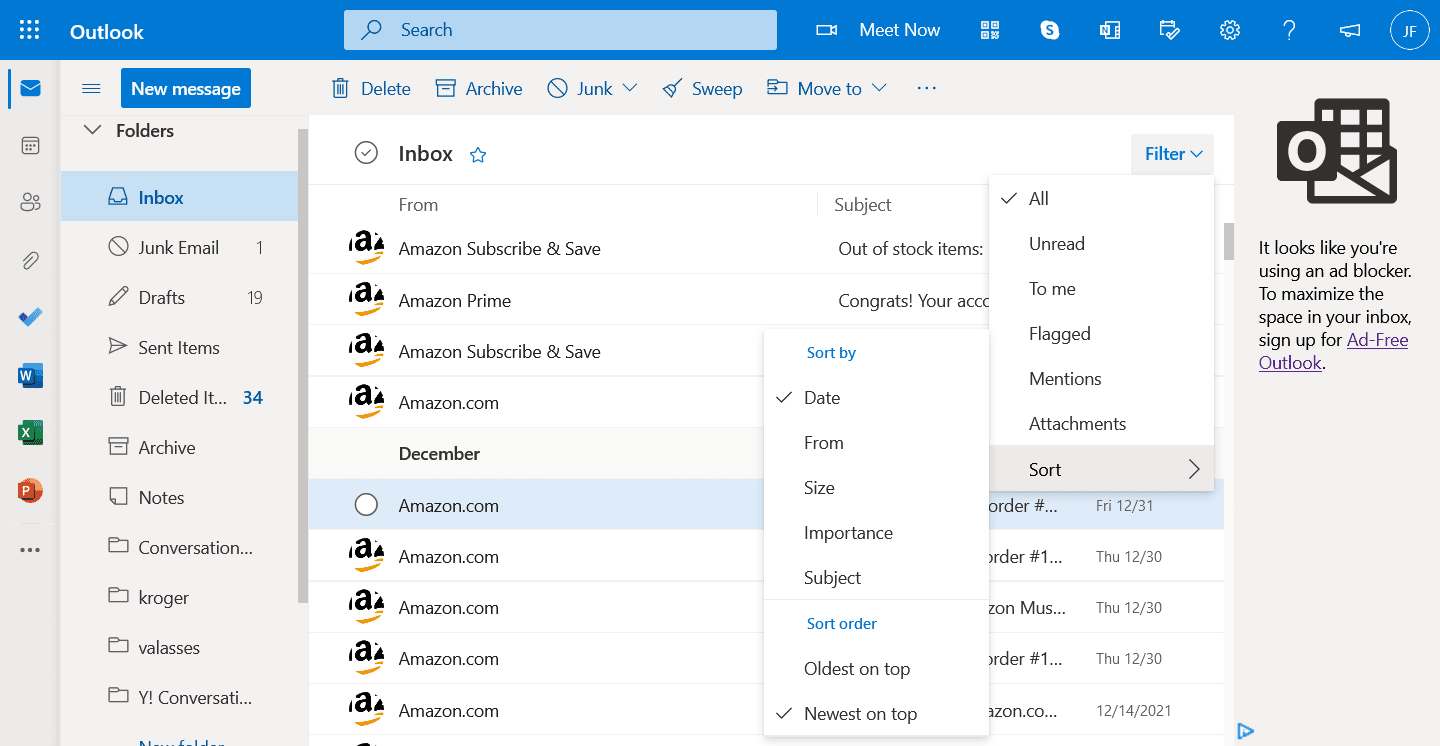Open the app launcher waffle icon
The width and height of the screenshot is (1440, 746).
click(30, 30)
